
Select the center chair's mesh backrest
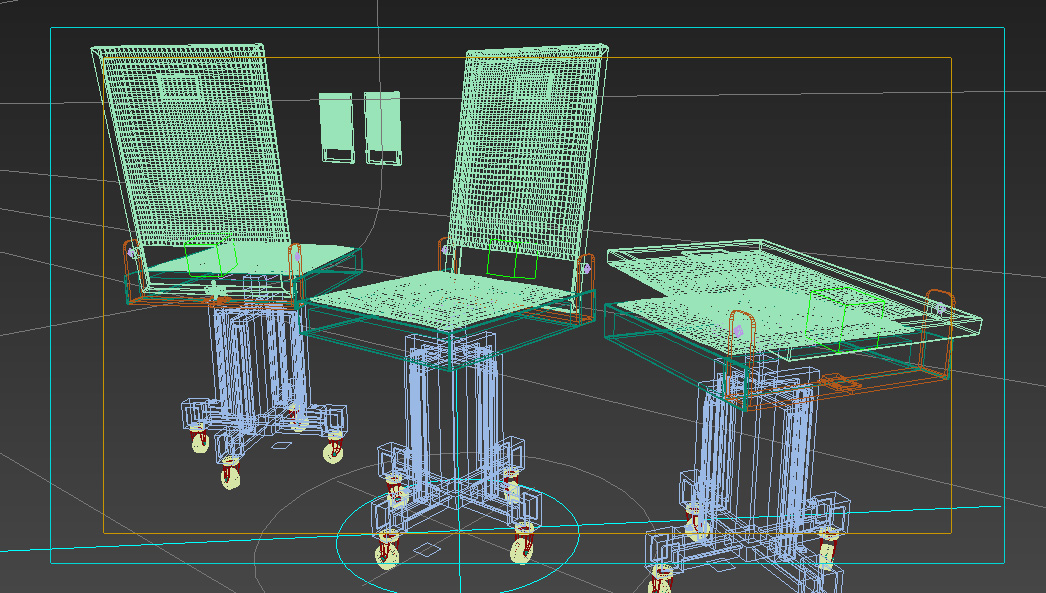coord(527,153)
